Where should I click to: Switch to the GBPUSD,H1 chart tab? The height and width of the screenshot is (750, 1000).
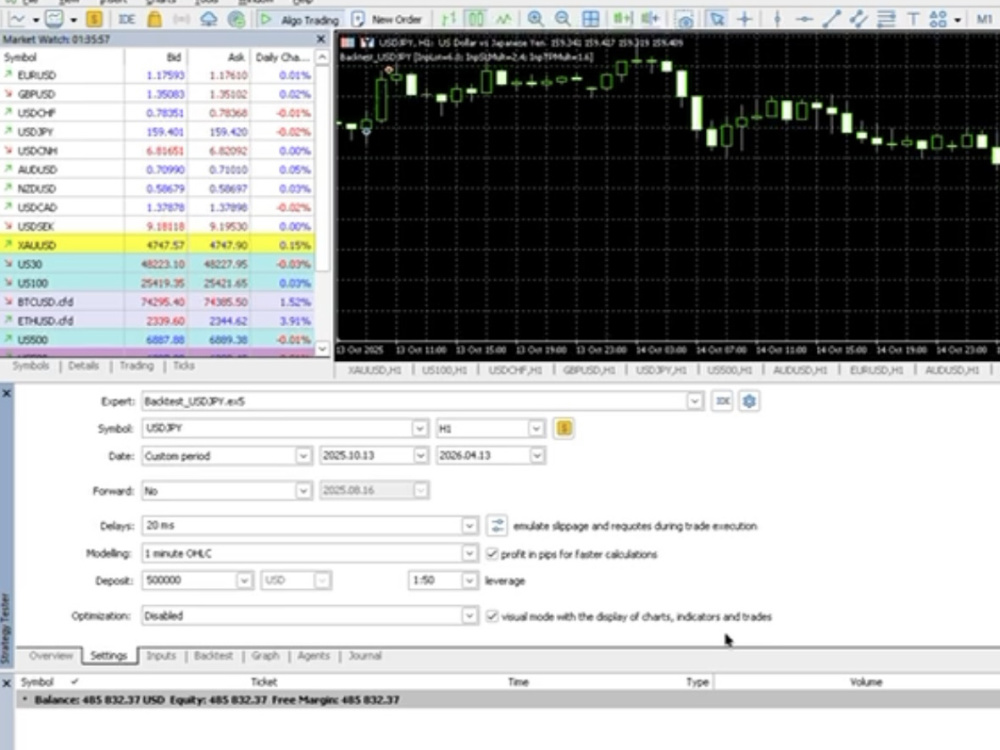[x=589, y=370]
